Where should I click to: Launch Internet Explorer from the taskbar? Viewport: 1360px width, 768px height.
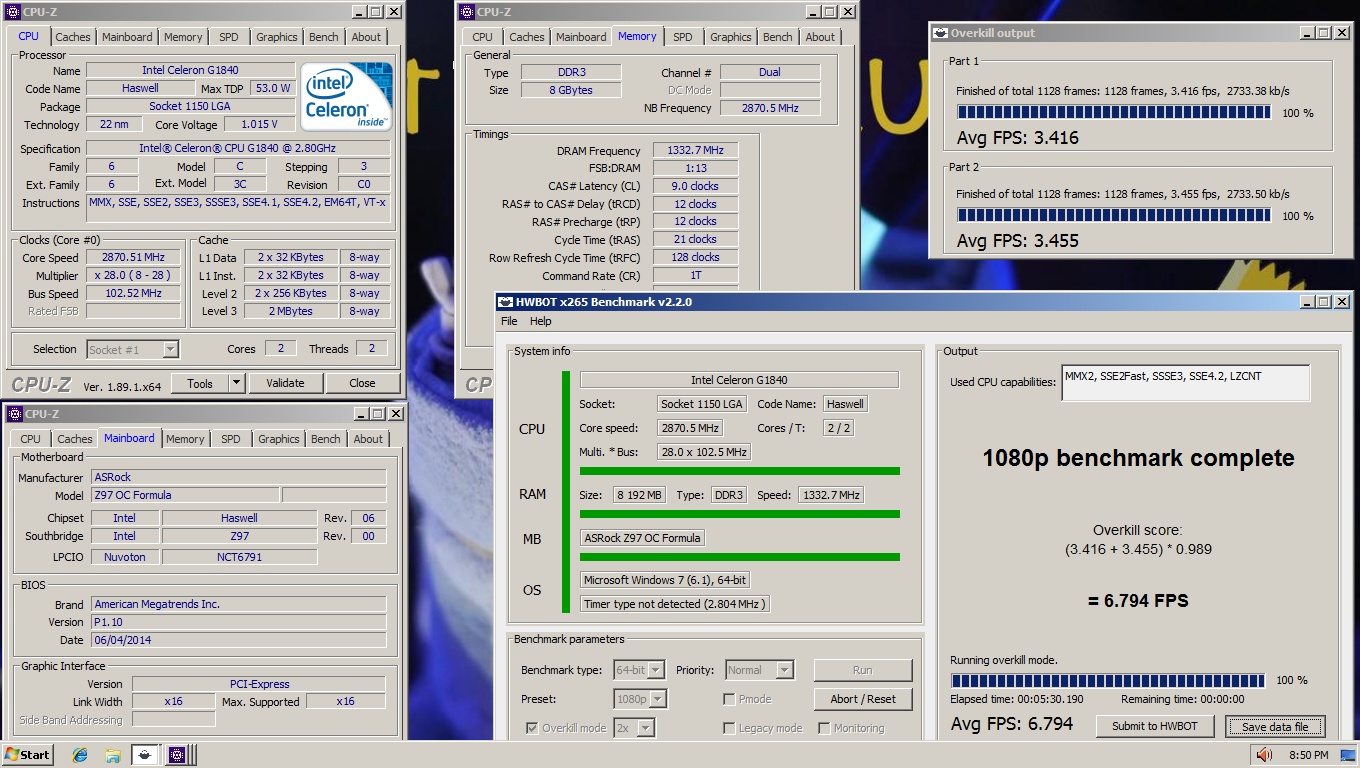pyautogui.click(x=80, y=754)
